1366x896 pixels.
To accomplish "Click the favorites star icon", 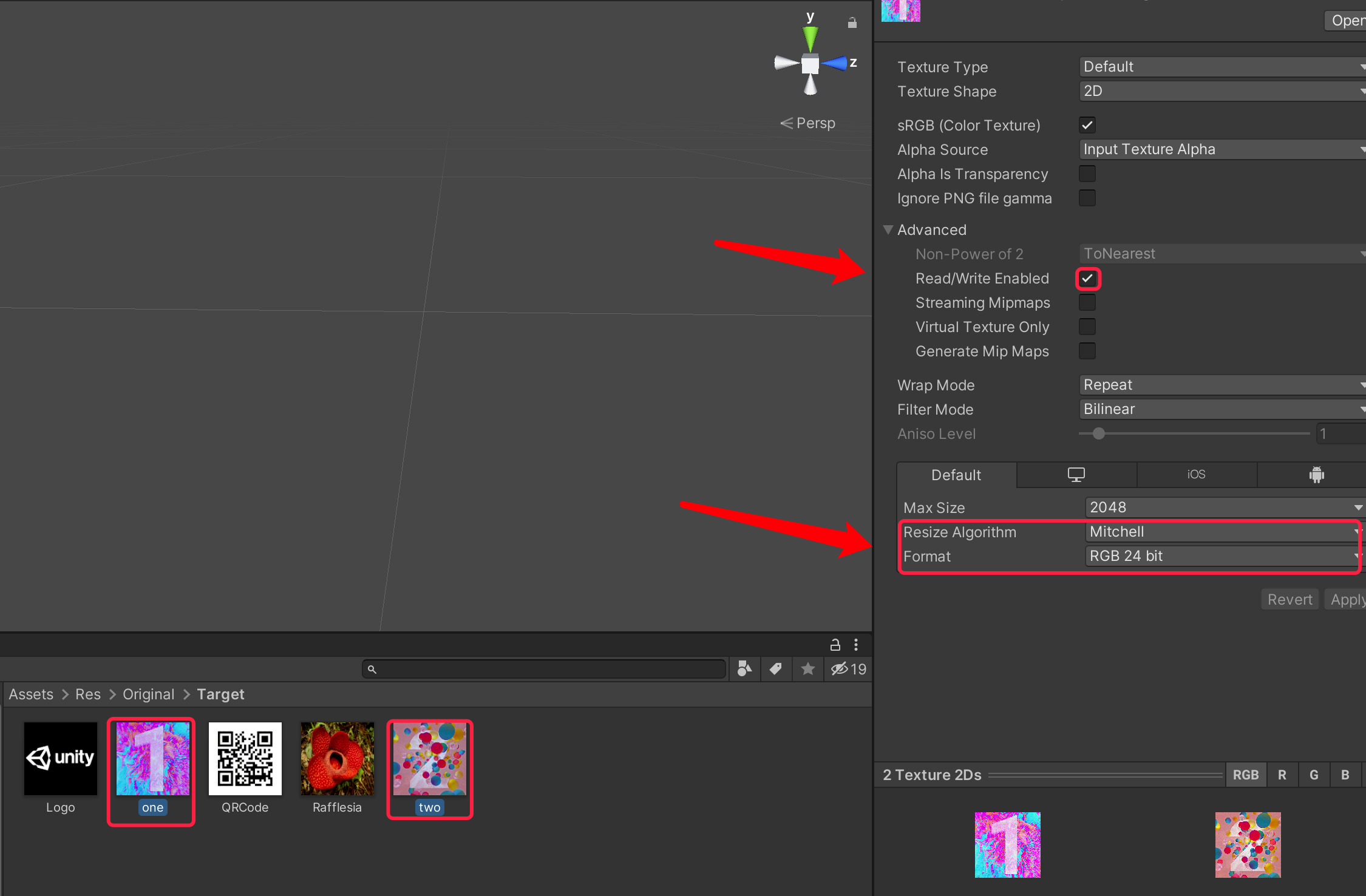I will (807, 669).
